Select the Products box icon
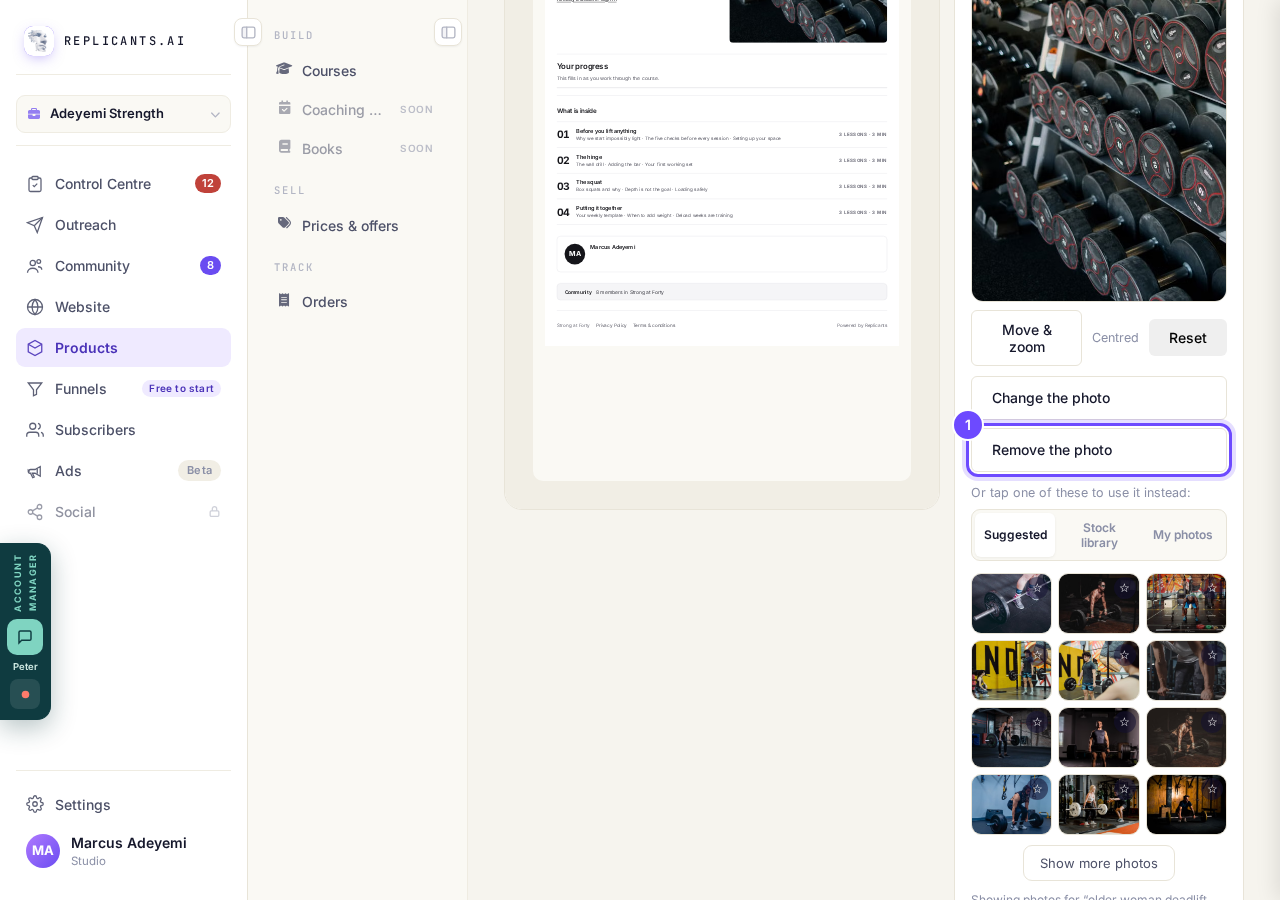Viewport: 1280px width, 900px height. [35, 348]
